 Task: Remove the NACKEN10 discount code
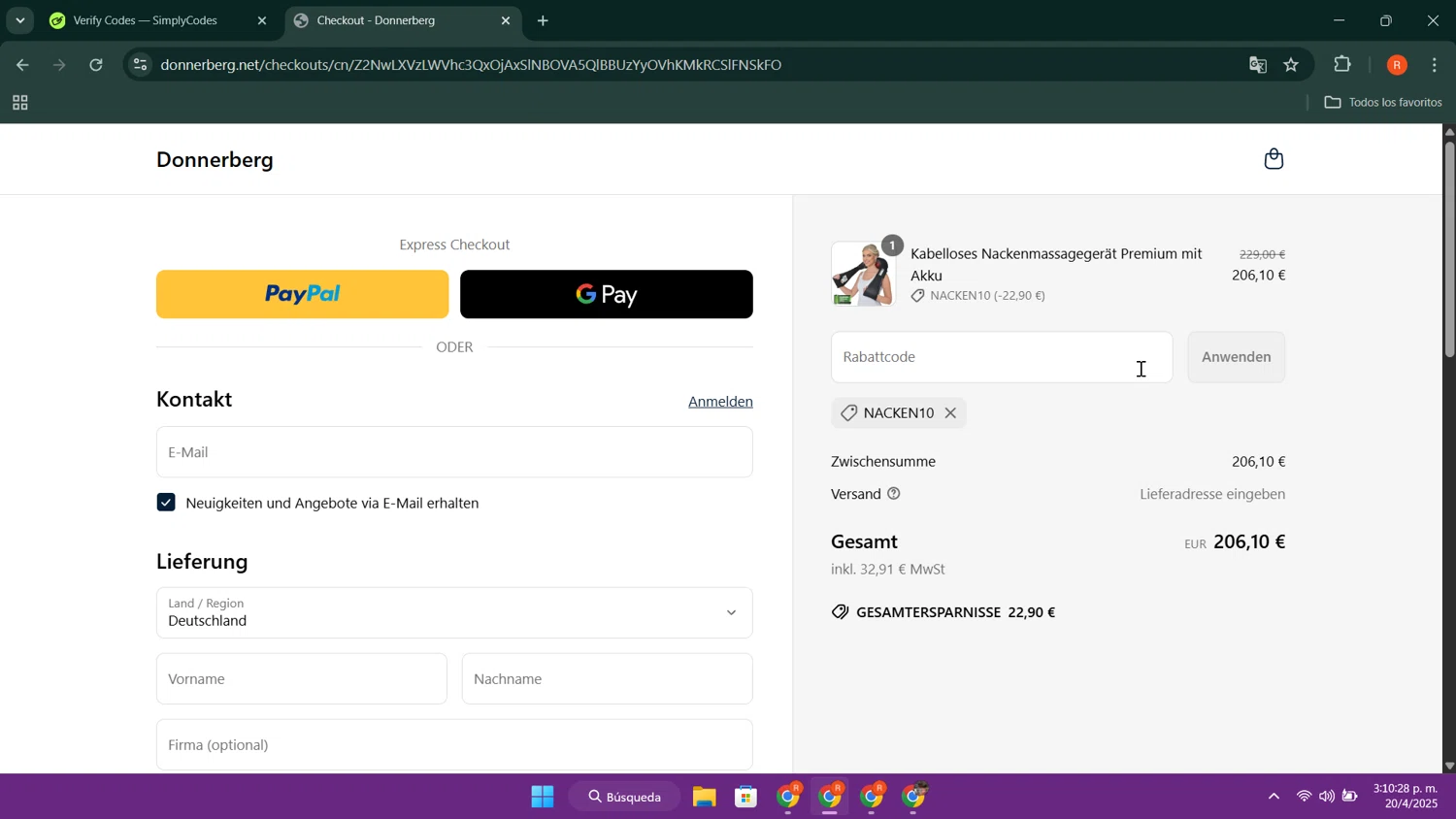click(x=950, y=413)
